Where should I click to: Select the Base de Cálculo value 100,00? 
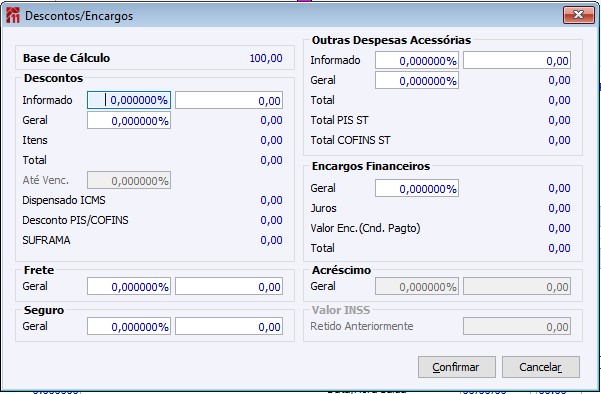(x=266, y=58)
